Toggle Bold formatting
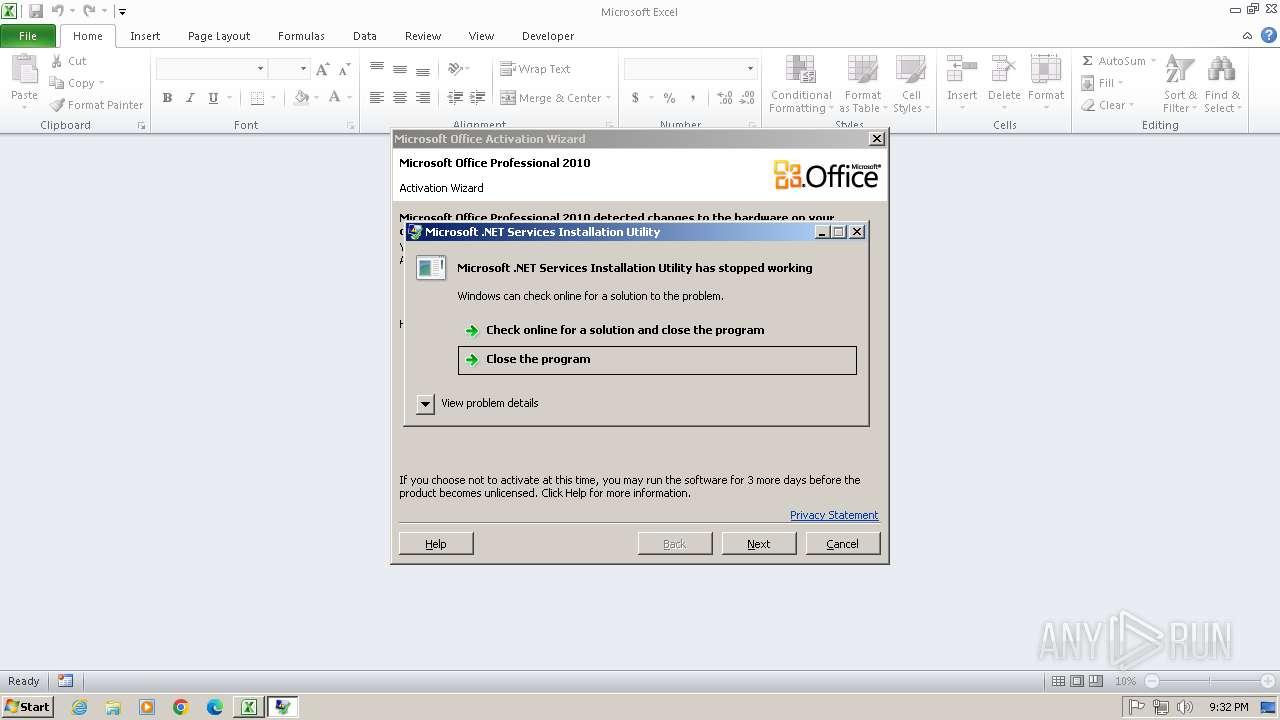The width and height of the screenshot is (1280, 720). coord(167,98)
